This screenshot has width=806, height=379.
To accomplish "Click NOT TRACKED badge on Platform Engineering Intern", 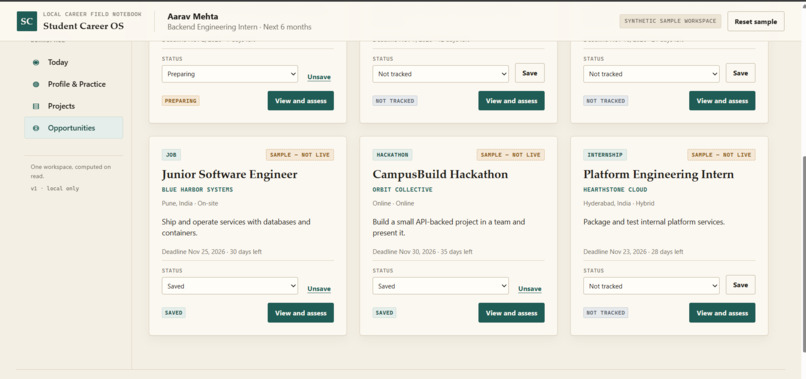I will click(606, 313).
